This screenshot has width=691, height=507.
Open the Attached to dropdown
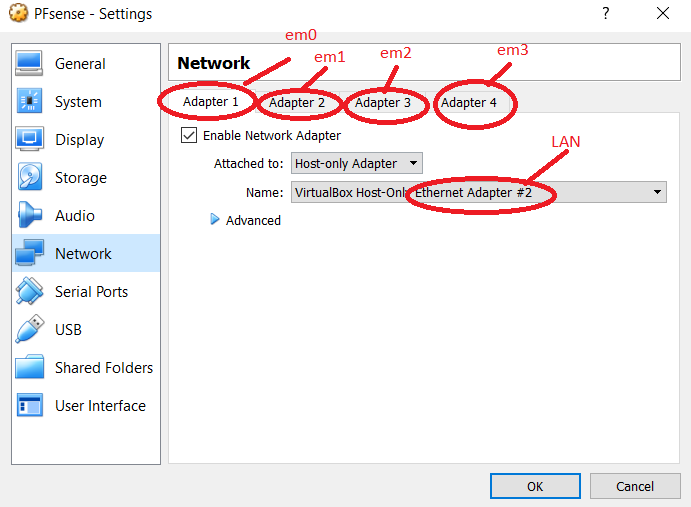point(357,163)
